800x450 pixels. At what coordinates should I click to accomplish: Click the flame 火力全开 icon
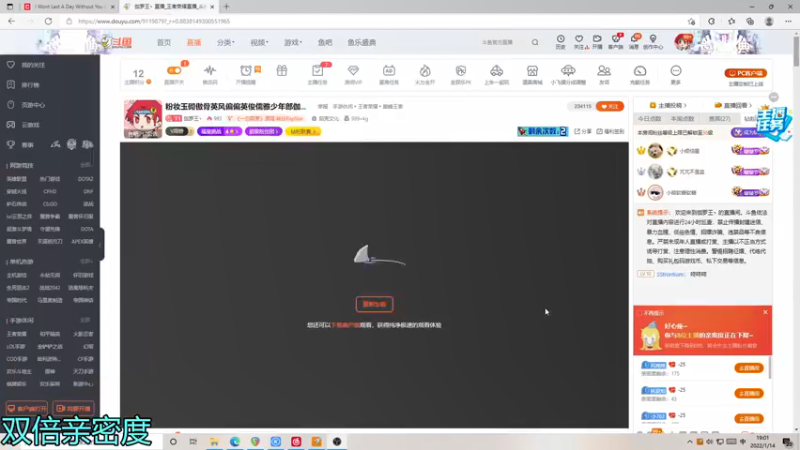pyautogui.click(x=425, y=70)
